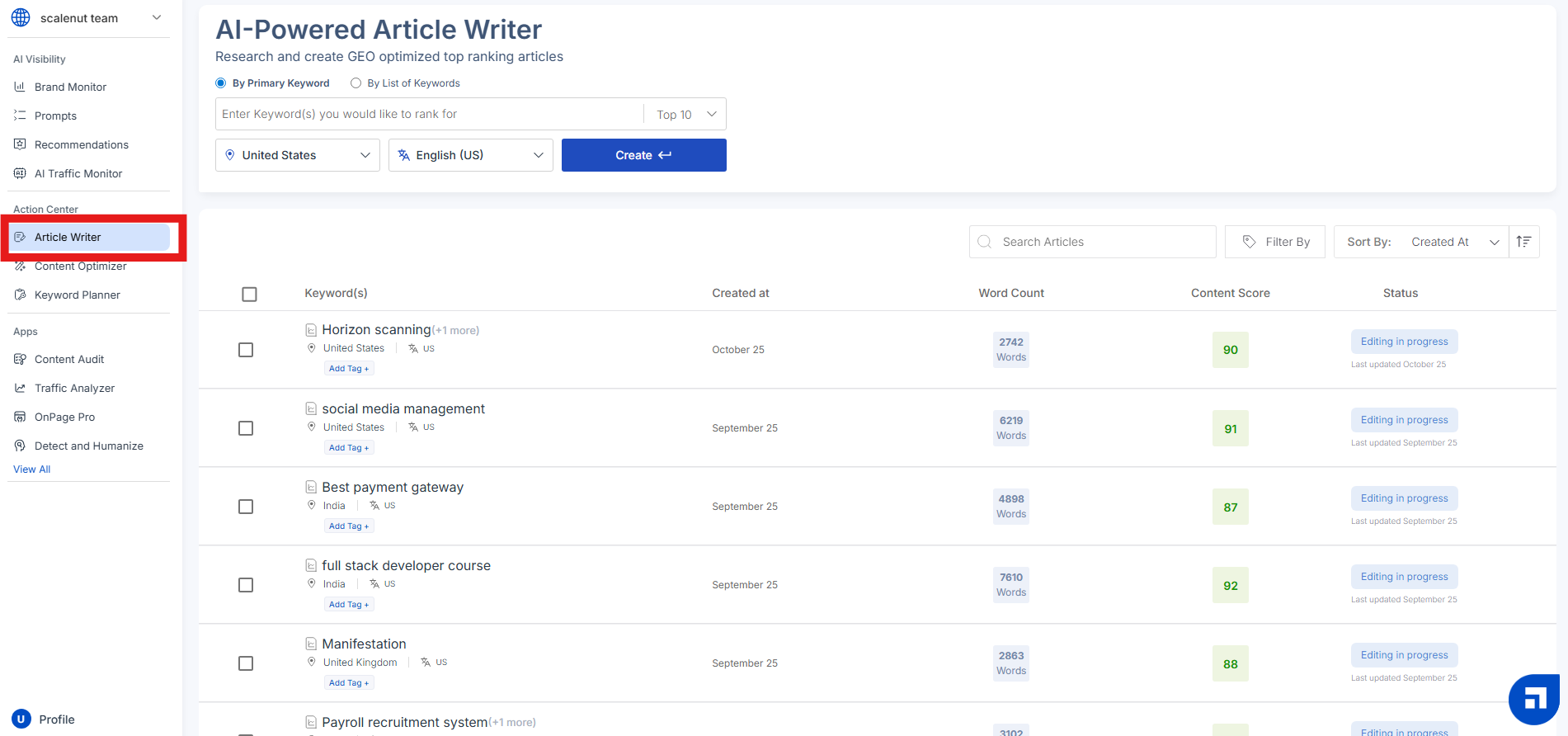Add a tag to social media management
Screen dimensions: 1568x736
pos(349,447)
